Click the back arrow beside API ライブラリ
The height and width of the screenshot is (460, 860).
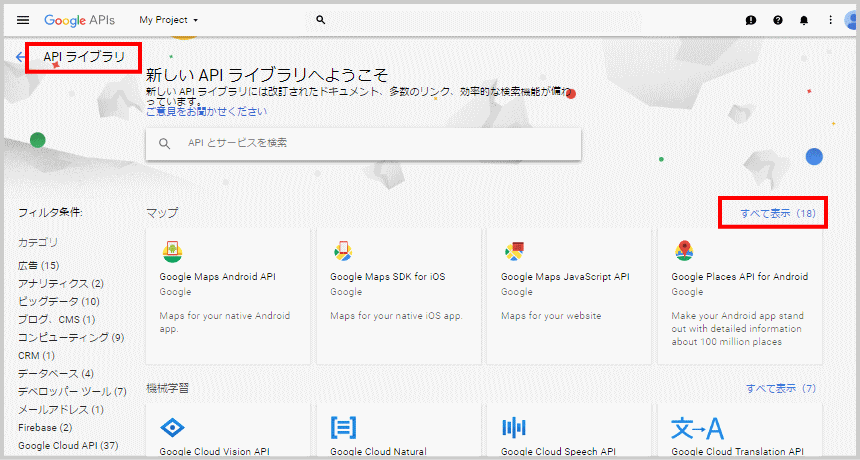[x=21, y=57]
